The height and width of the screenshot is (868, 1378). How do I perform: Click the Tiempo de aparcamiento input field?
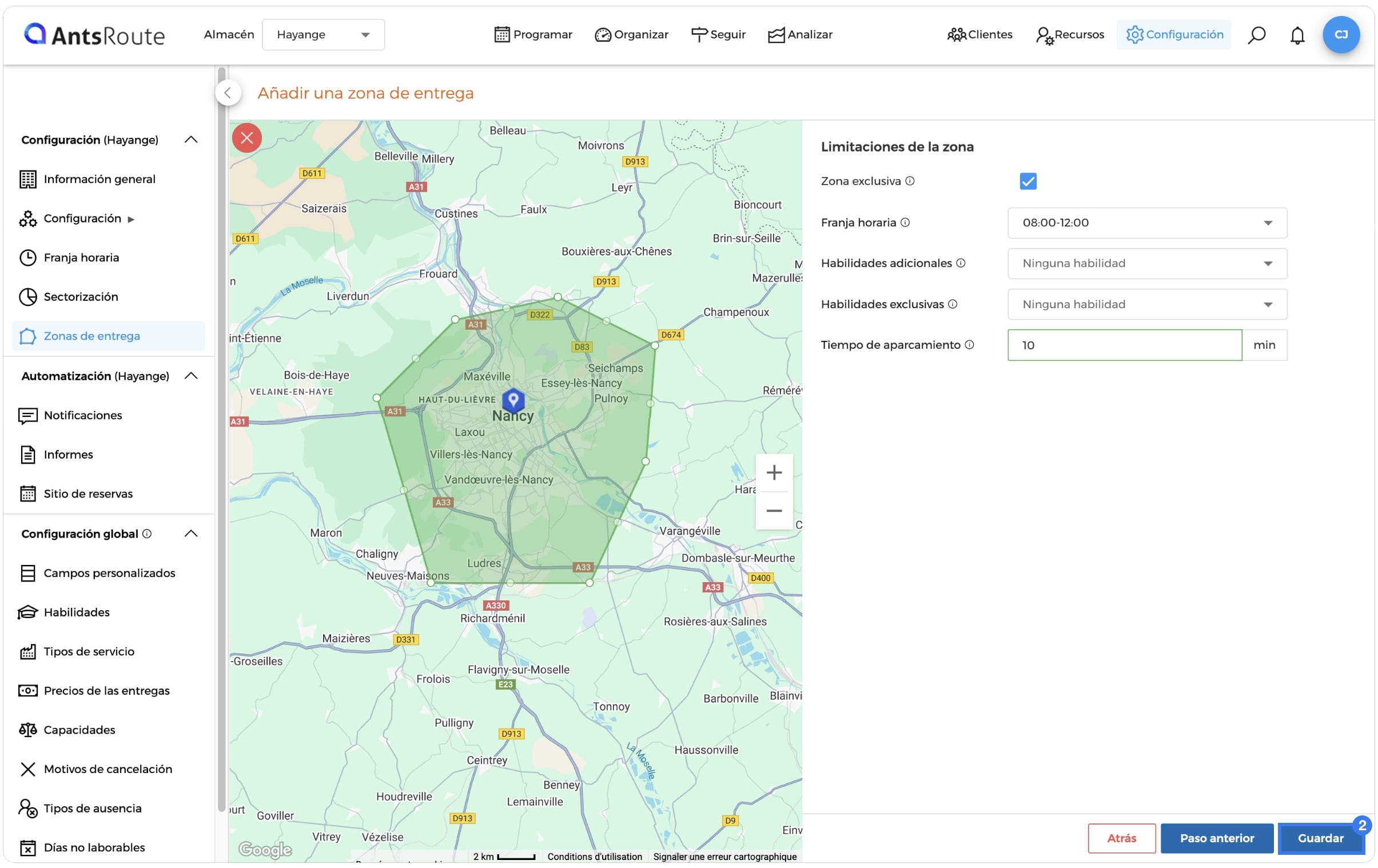tap(1125, 345)
